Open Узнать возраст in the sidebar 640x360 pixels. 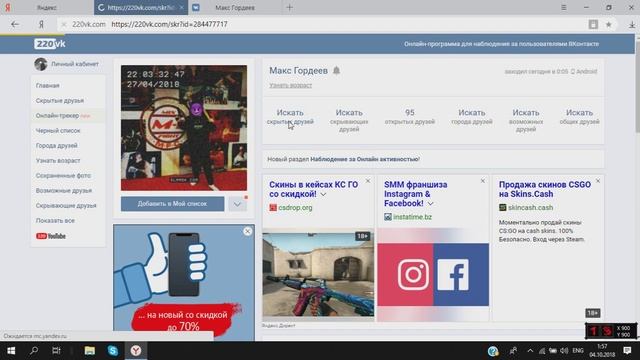coord(58,160)
